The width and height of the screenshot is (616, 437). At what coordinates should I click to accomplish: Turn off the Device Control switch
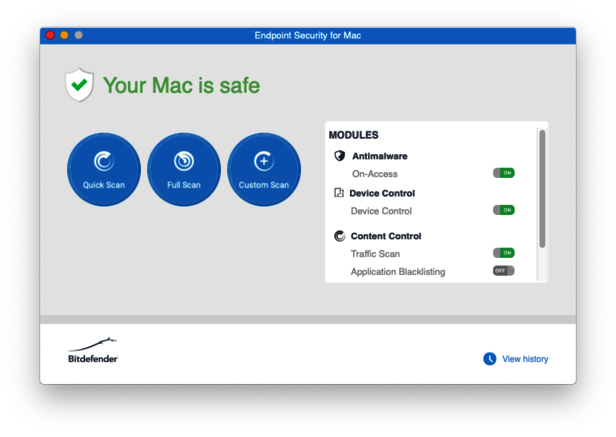pyautogui.click(x=503, y=210)
